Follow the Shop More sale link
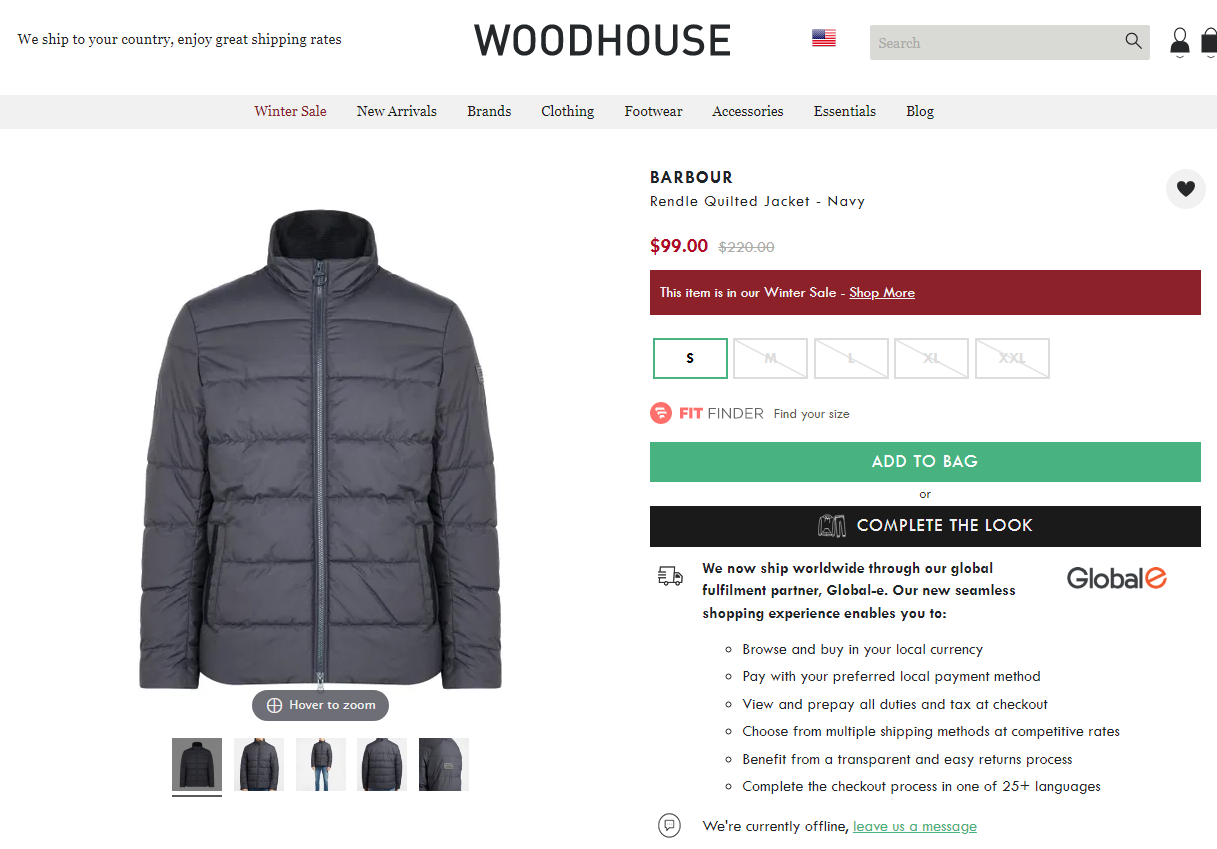The width and height of the screenshot is (1217, 849). click(882, 293)
